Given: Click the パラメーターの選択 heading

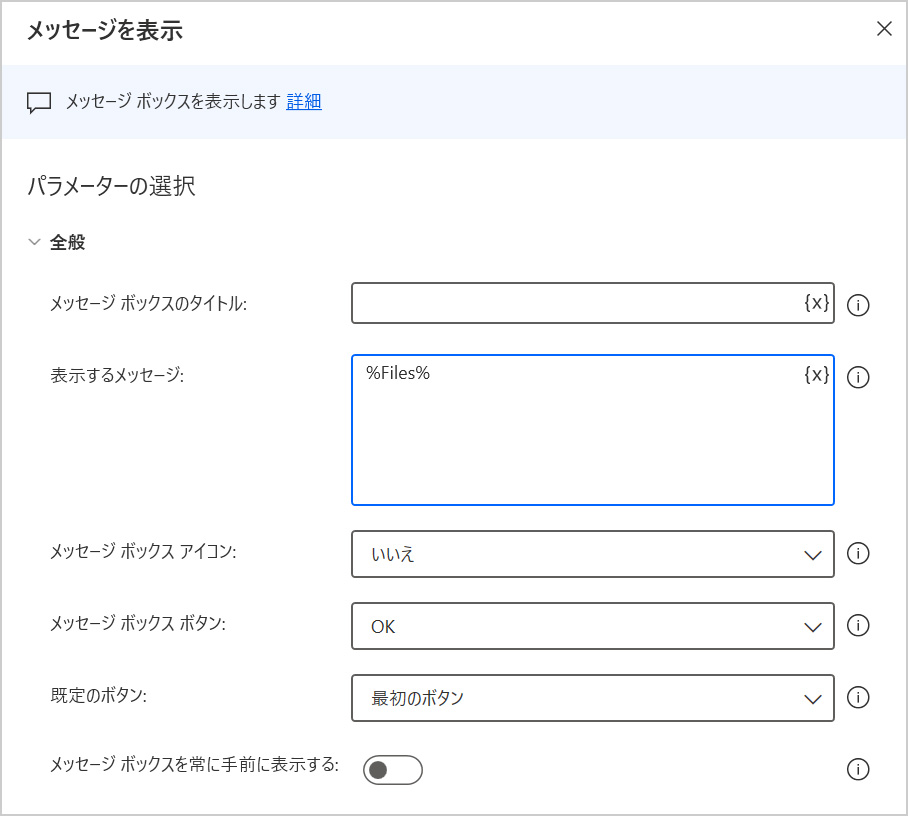Looking at the screenshot, I should (x=111, y=186).
